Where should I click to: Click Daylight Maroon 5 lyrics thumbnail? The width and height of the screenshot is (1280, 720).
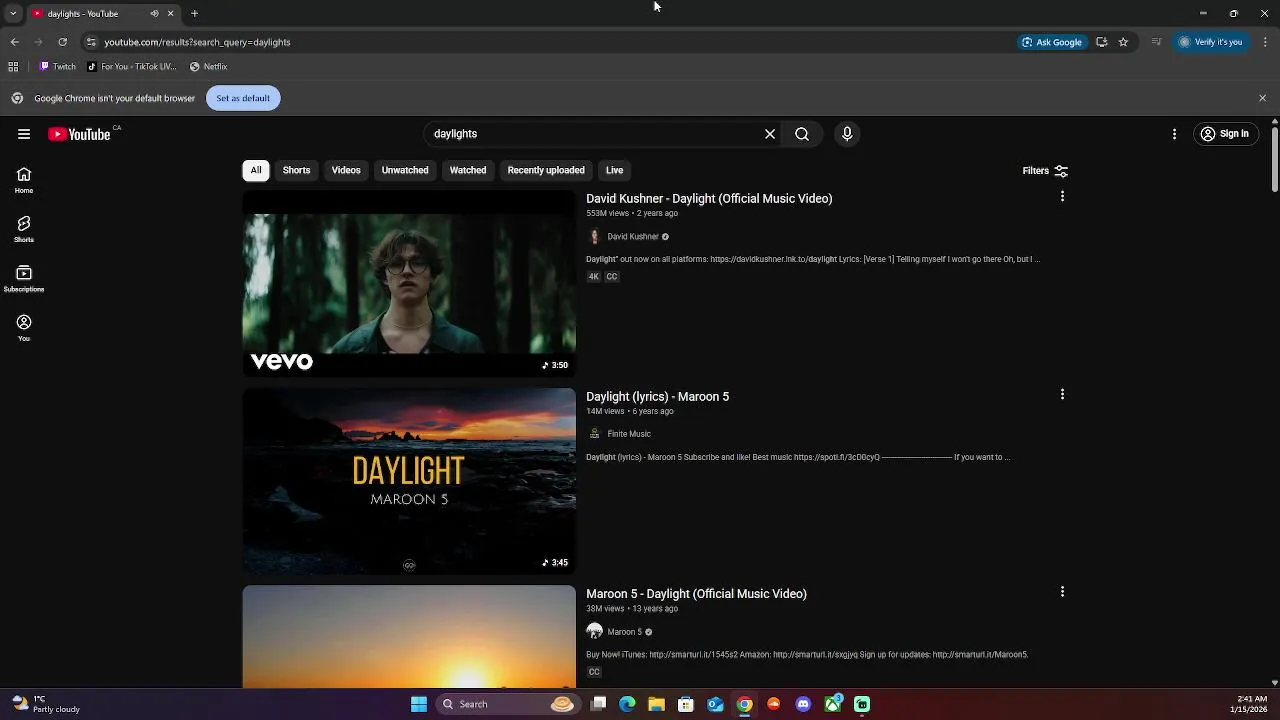(409, 481)
